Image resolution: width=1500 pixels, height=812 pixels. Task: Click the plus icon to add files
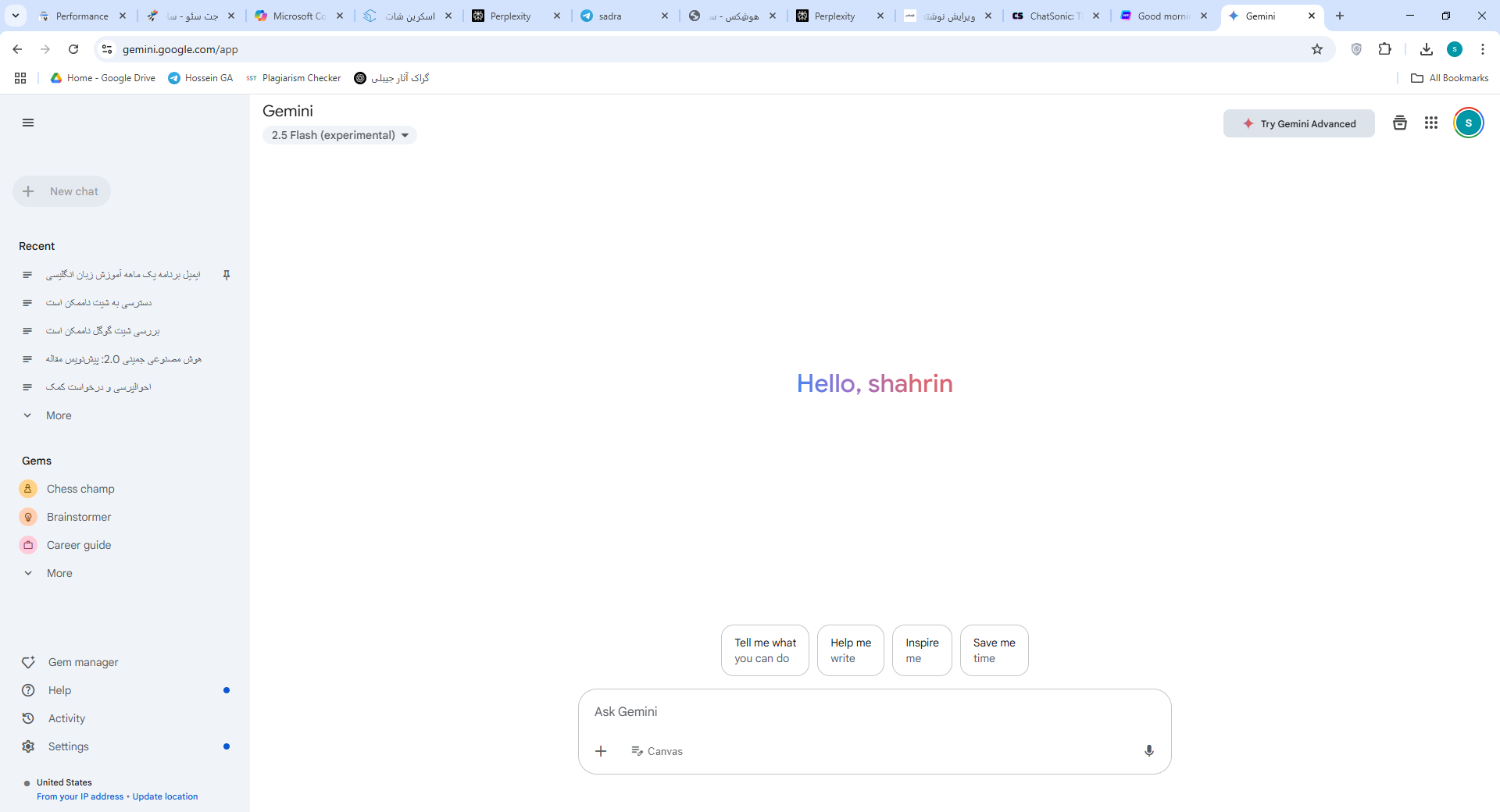(601, 751)
